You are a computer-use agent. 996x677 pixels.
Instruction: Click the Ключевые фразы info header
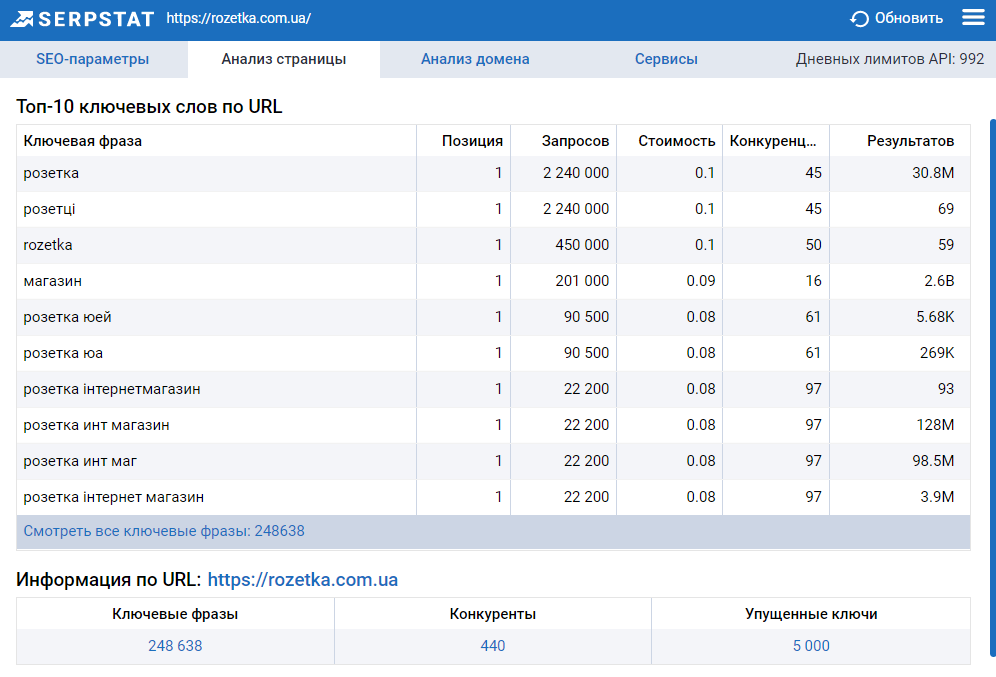coord(175,614)
